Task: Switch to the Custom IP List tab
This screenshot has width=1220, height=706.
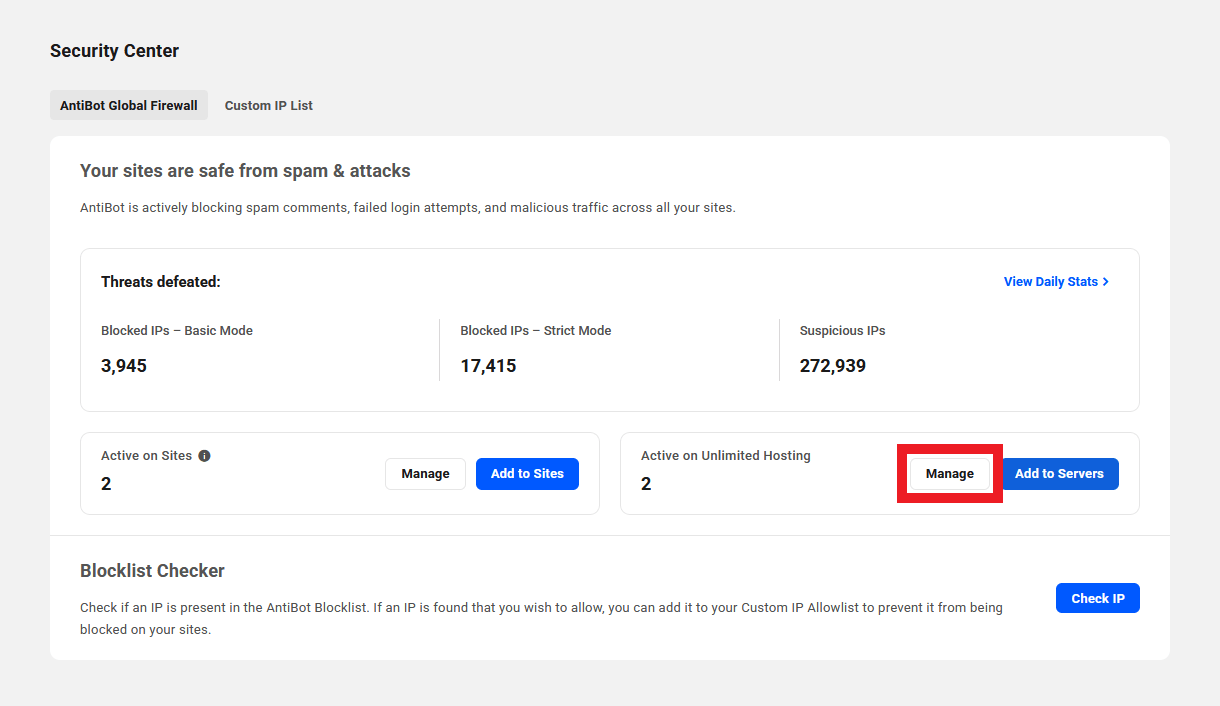Action: 269,105
